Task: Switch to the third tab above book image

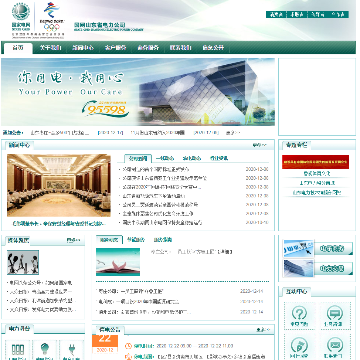Action: point(162,240)
